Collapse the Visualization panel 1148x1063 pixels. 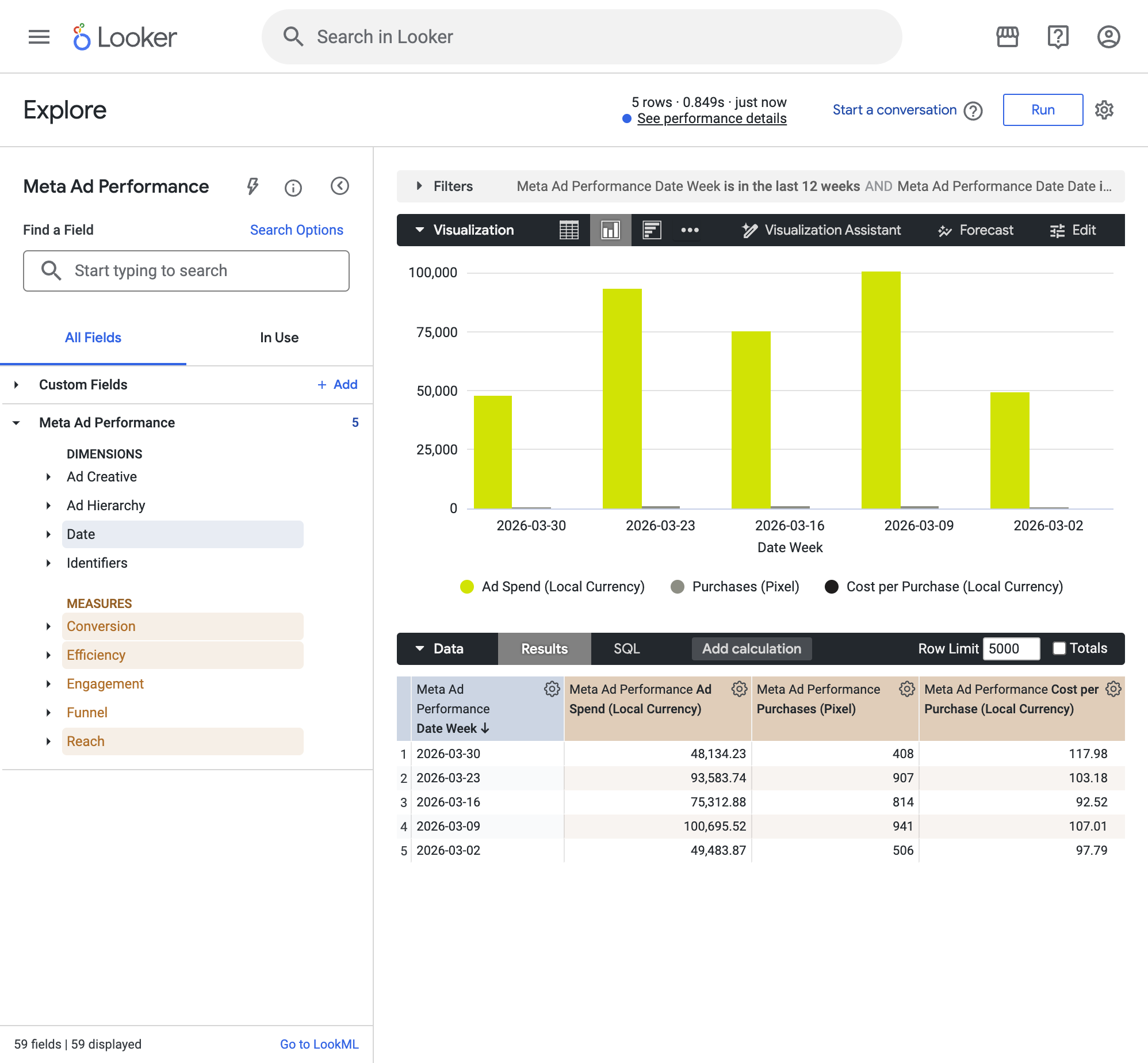tap(420, 230)
